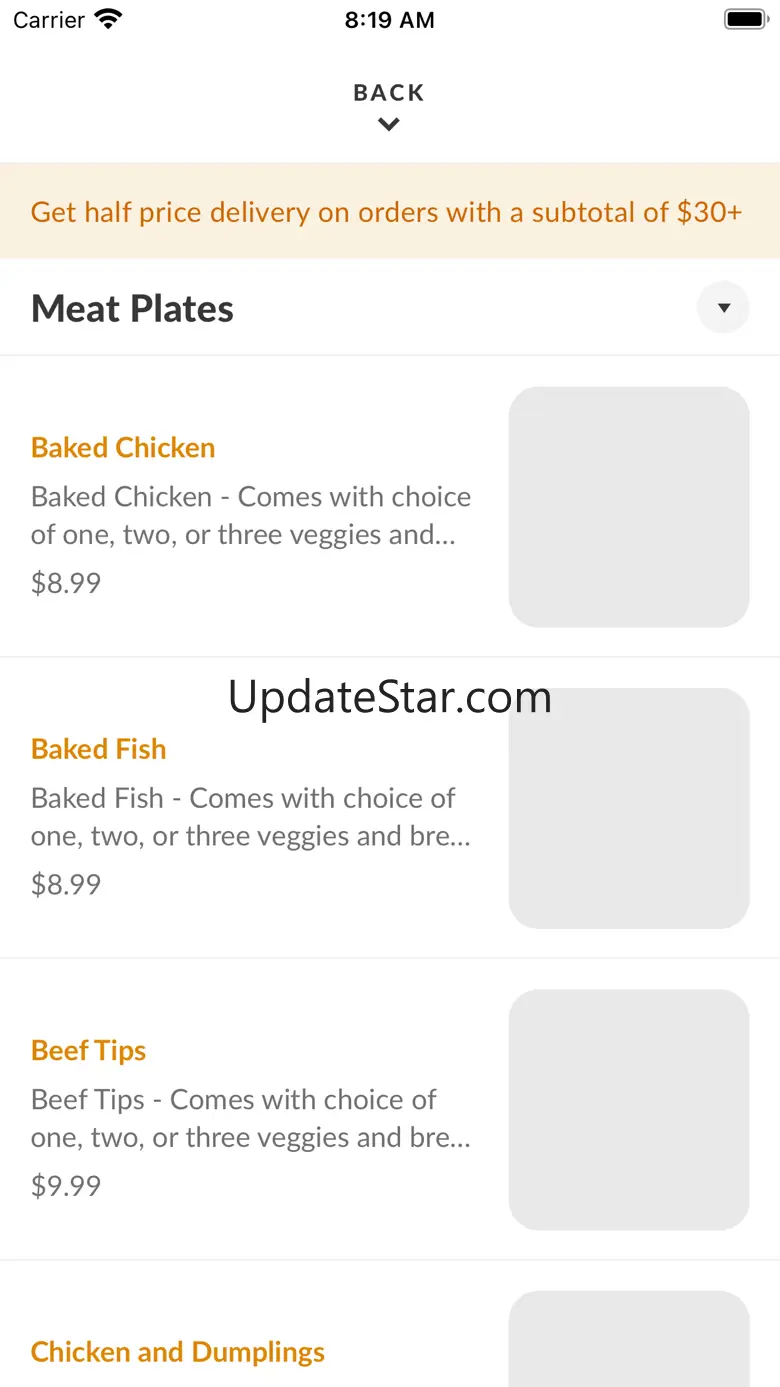The height and width of the screenshot is (1387, 780).
Task: Tap the Baked Chicken image placeholder
Action: 629,507
